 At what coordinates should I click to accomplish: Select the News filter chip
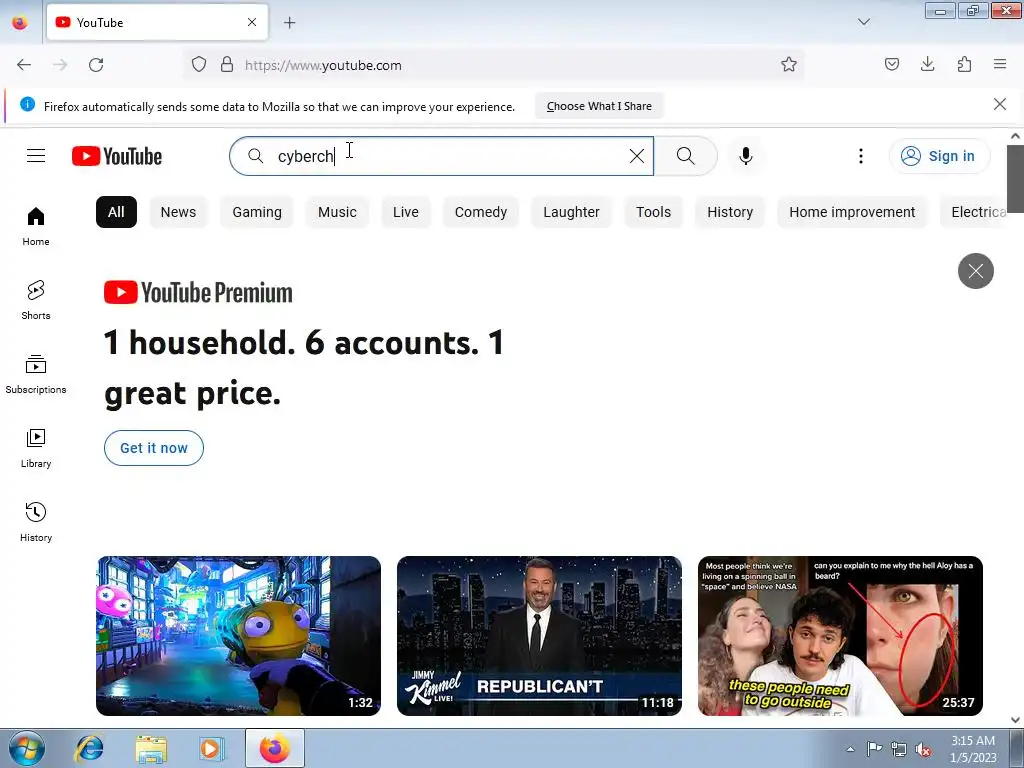178,212
